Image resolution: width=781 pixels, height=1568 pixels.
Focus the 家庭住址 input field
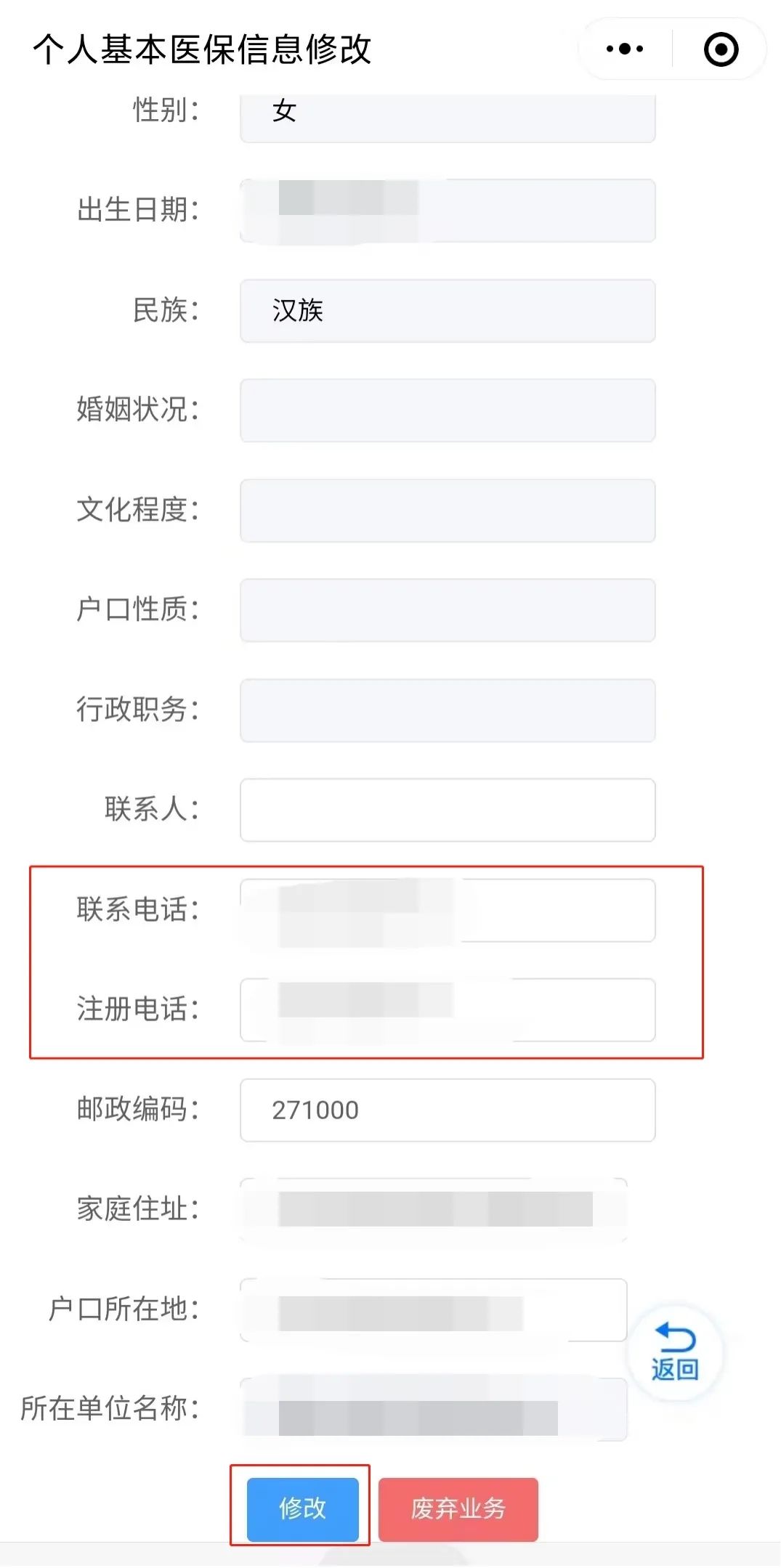[x=434, y=1209]
